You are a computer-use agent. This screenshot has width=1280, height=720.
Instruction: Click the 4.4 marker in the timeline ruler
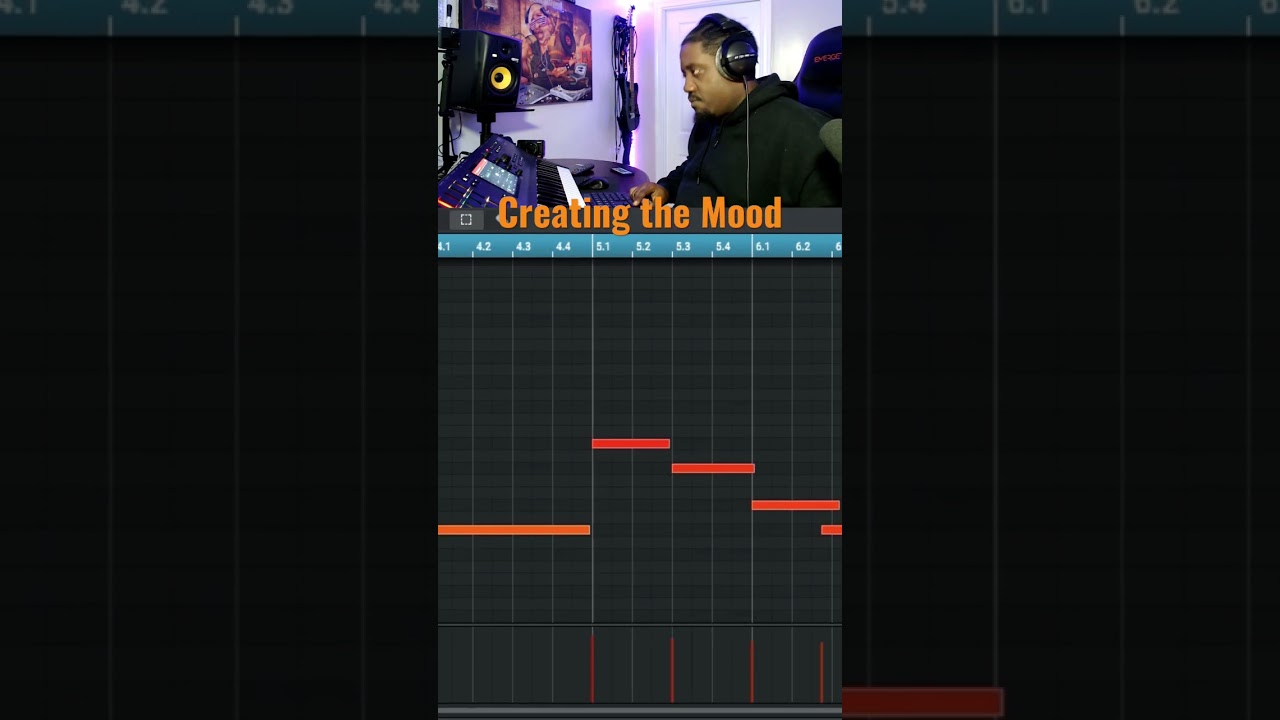tap(563, 246)
